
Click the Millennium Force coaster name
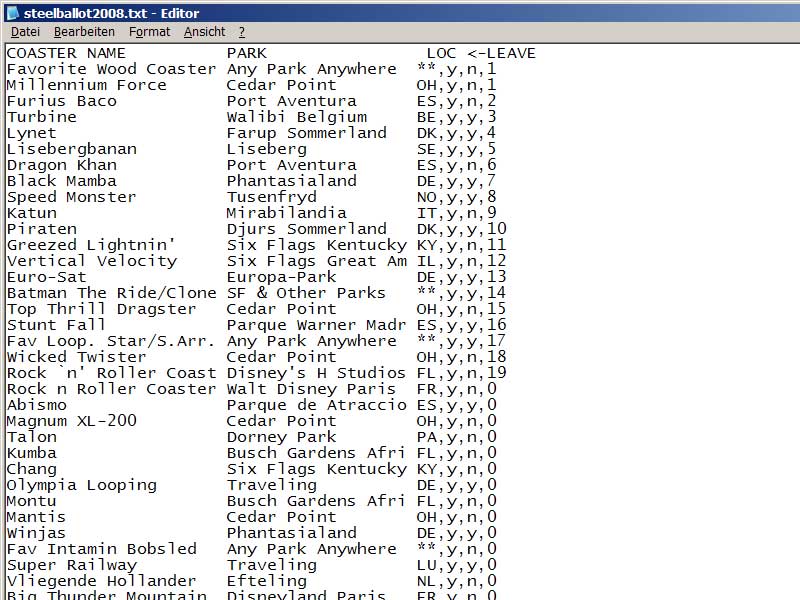coord(86,85)
